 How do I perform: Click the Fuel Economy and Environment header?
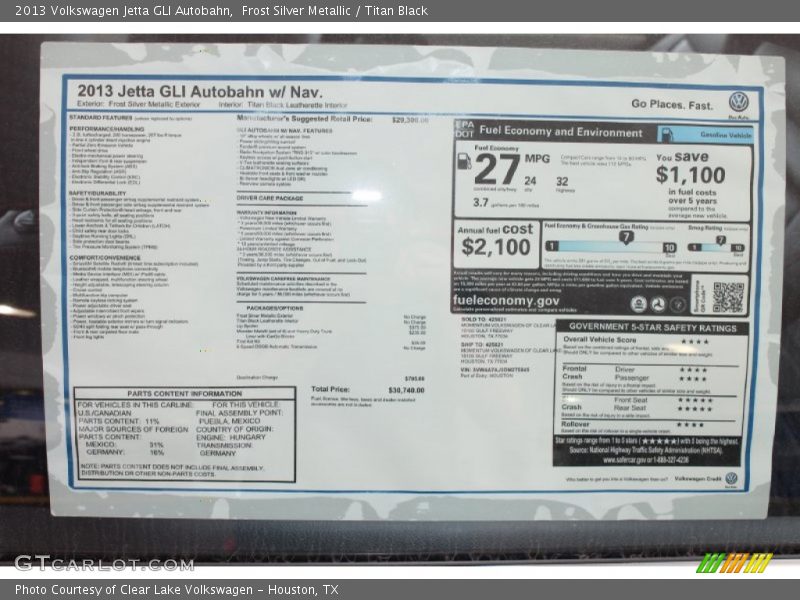pyautogui.click(x=561, y=132)
